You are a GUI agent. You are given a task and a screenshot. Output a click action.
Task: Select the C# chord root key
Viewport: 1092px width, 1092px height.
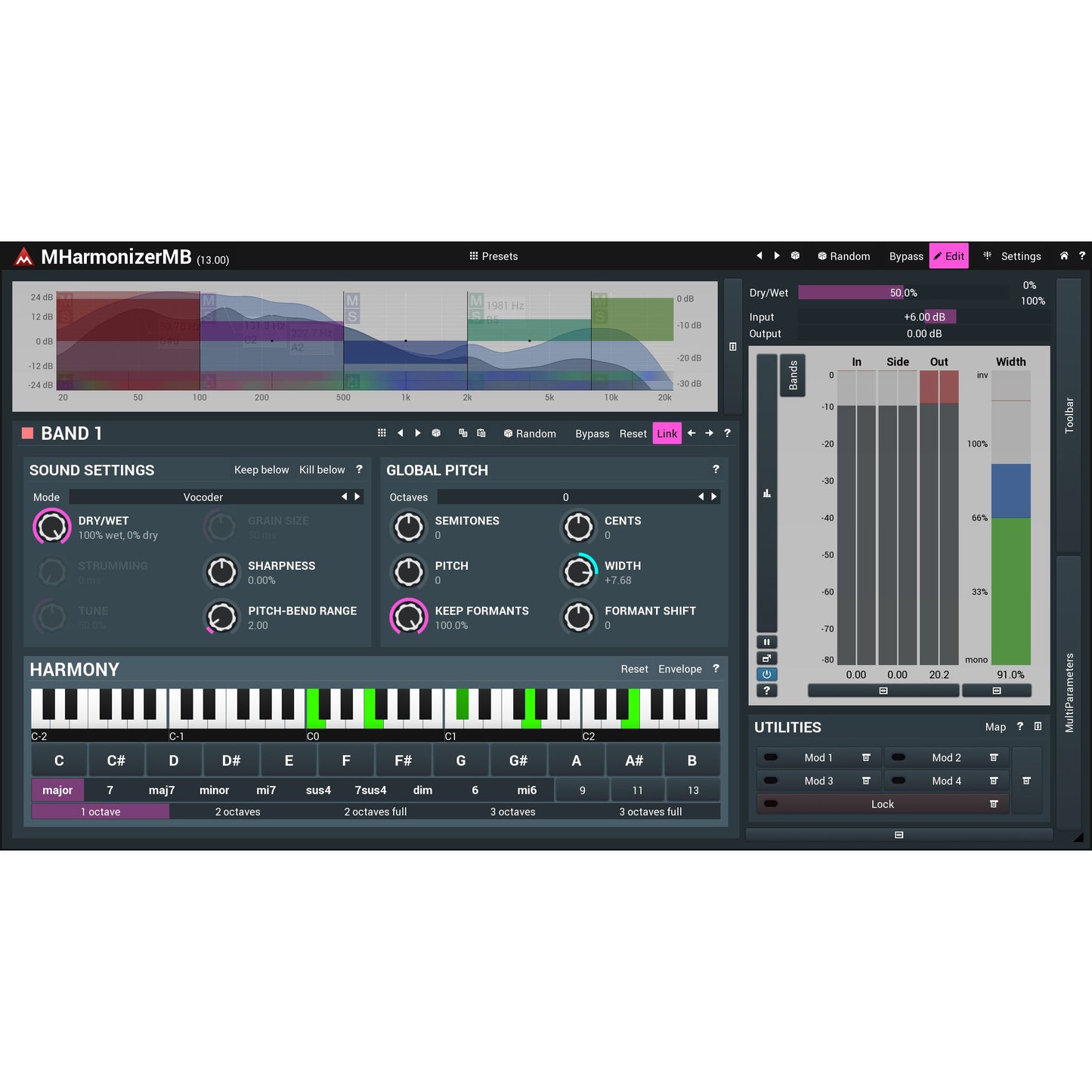tap(116, 759)
